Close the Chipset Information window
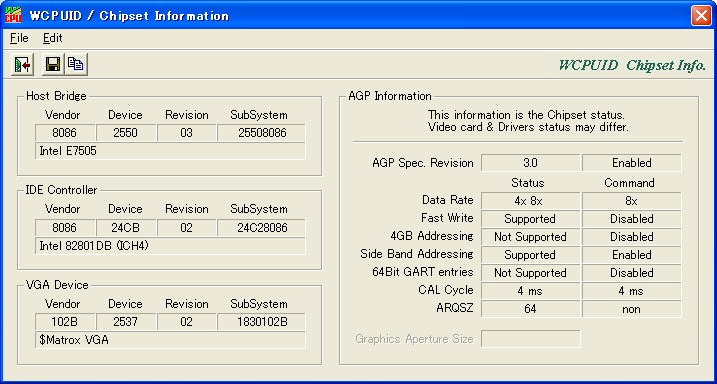This screenshot has width=717, height=384. click(x=701, y=16)
